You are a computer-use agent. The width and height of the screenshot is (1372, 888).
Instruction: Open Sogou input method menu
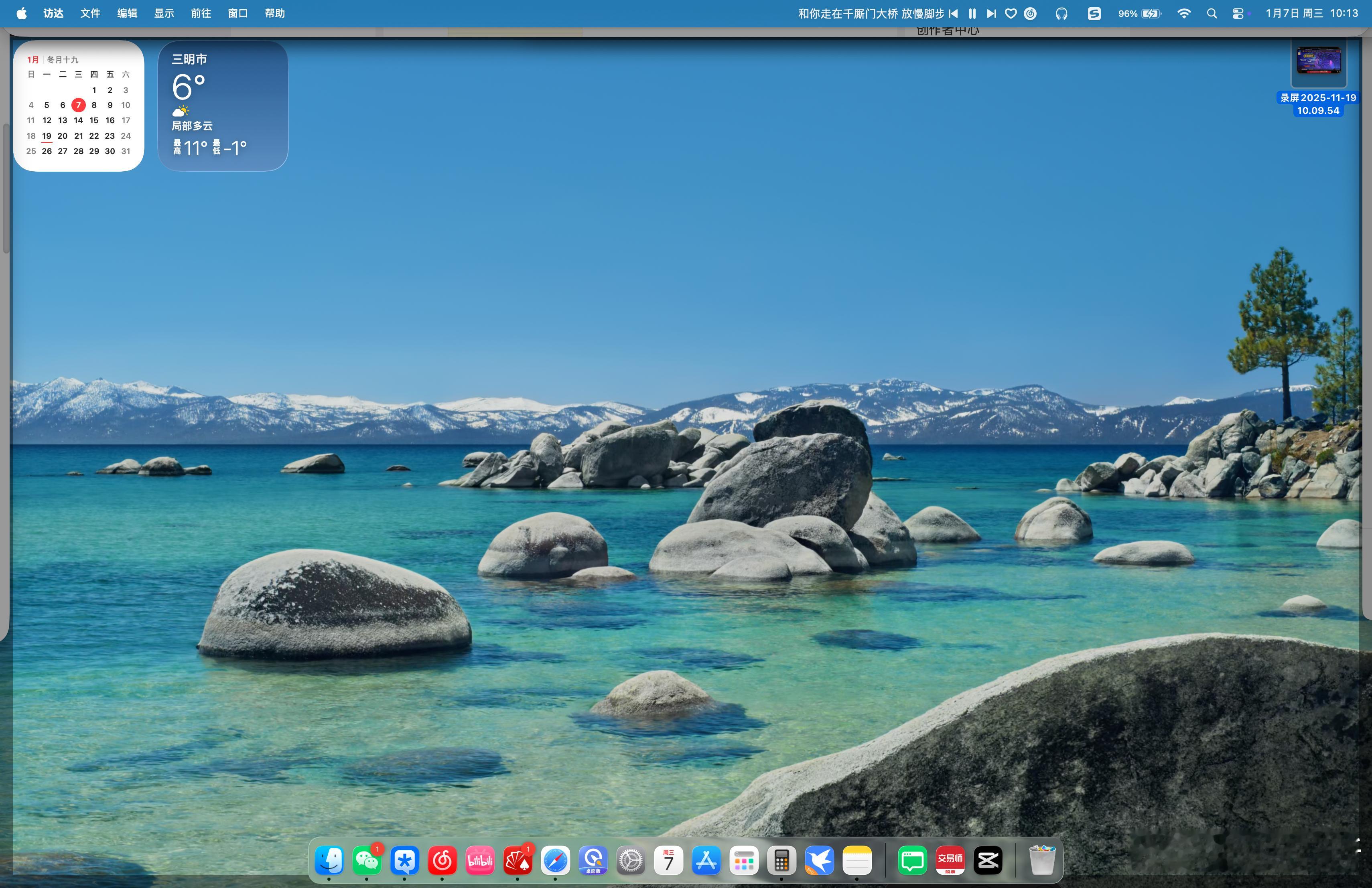[1094, 14]
